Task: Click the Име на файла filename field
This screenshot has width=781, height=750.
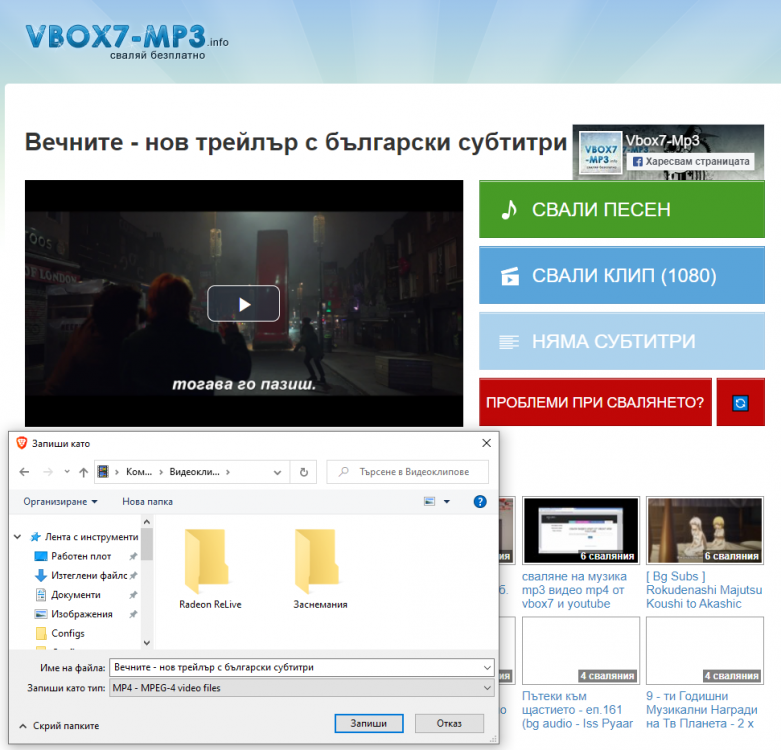Action: (301, 667)
